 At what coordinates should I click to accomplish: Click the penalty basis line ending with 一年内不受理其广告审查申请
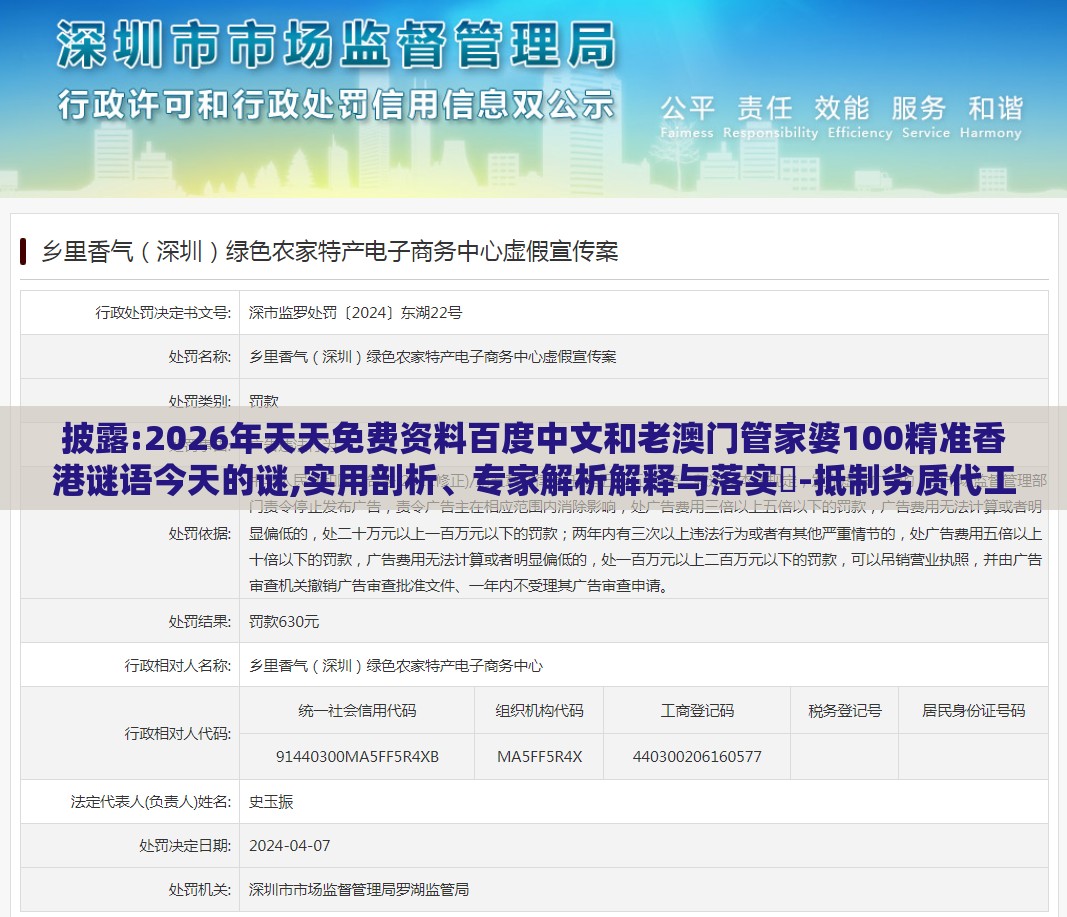pos(459,586)
